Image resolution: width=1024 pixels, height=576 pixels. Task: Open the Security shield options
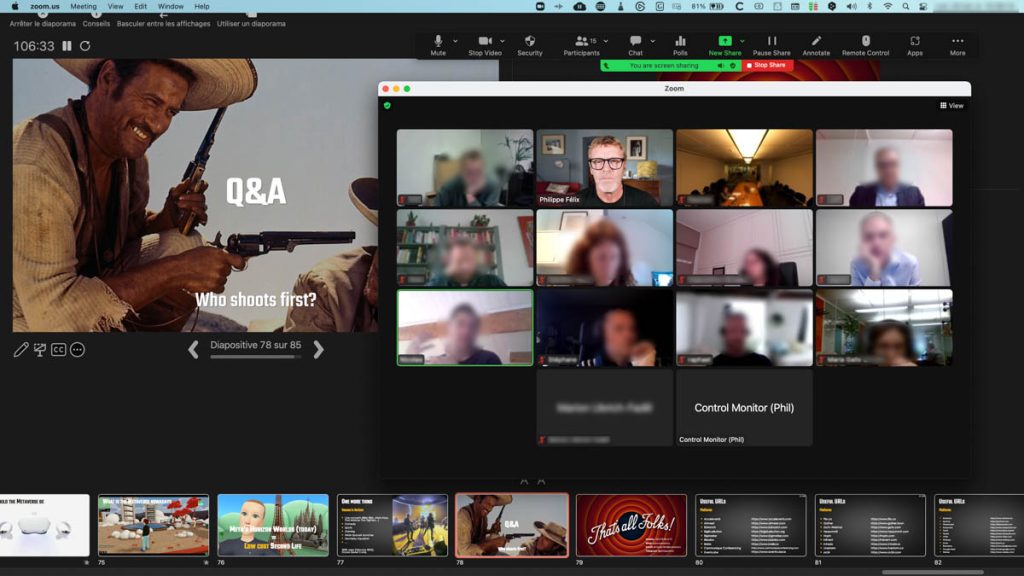tap(530, 46)
